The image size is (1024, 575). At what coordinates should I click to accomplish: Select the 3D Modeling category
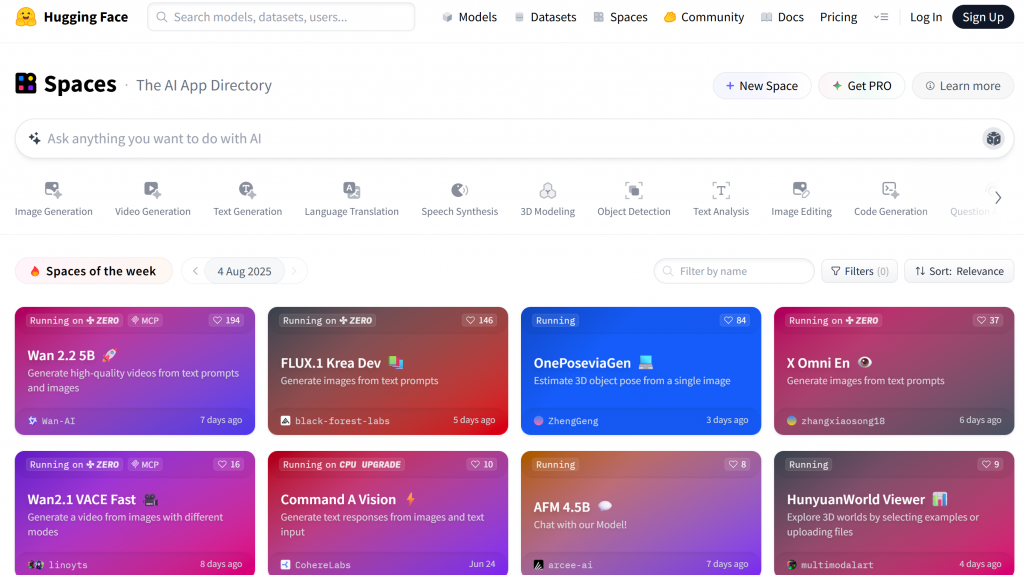click(x=547, y=199)
